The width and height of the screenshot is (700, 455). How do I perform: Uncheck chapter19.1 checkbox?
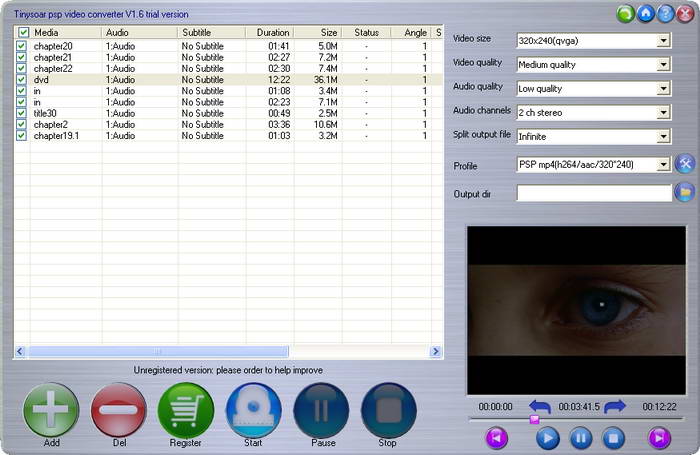click(x=21, y=135)
